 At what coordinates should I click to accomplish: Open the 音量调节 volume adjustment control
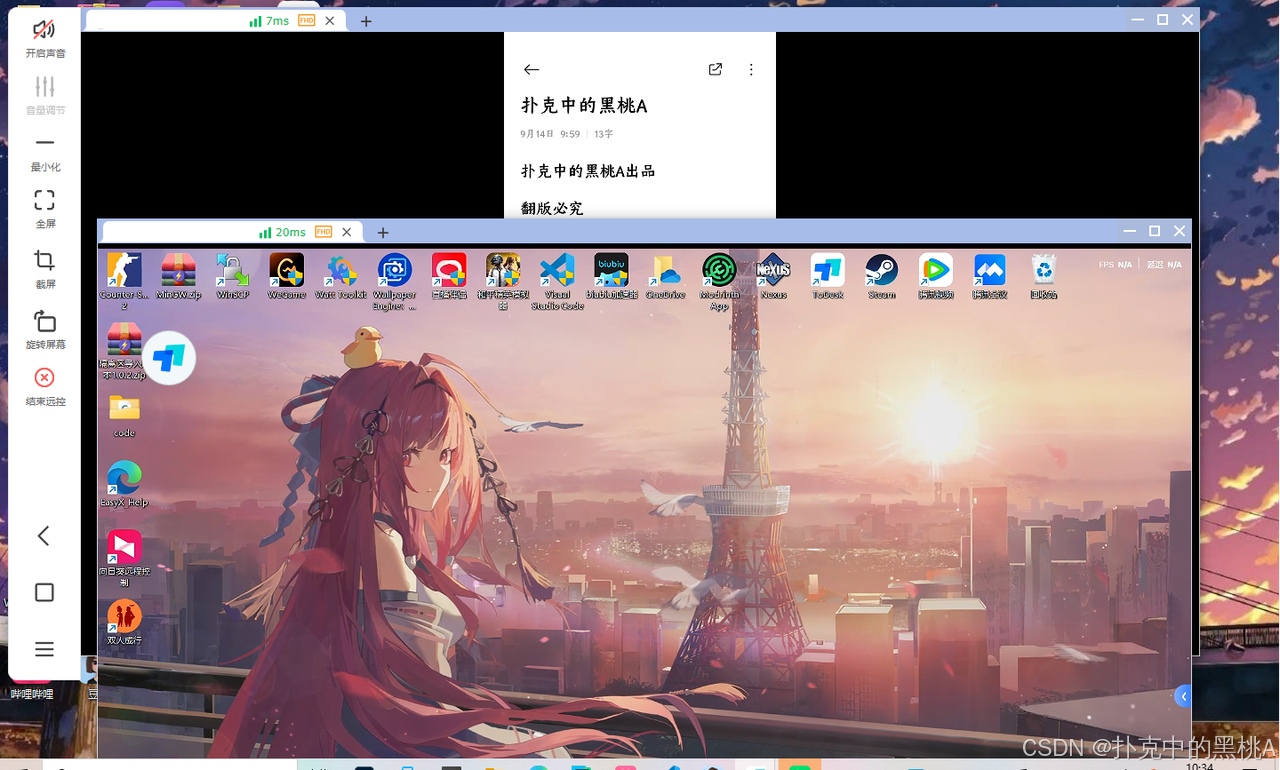pos(45,95)
